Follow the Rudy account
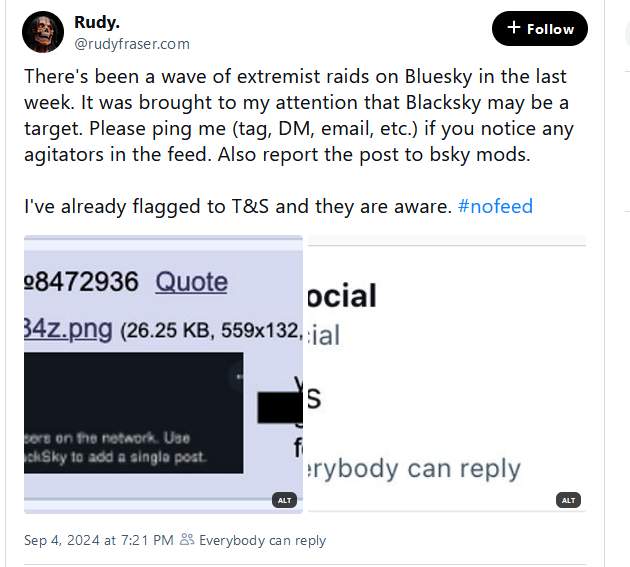This screenshot has height=567, width=630. pyautogui.click(x=540, y=29)
